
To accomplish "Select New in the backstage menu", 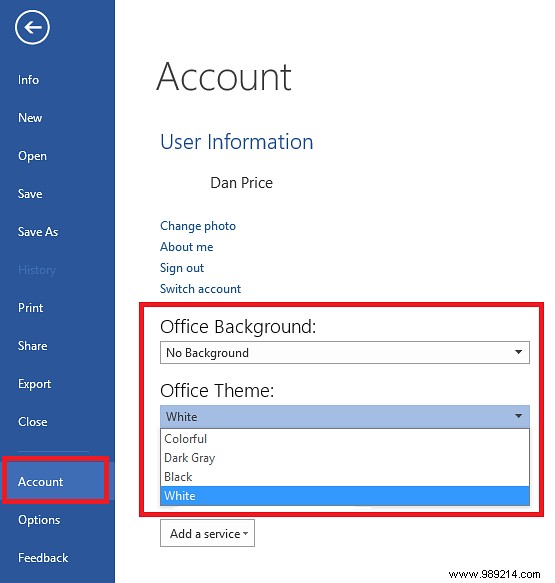I will point(30,118).
